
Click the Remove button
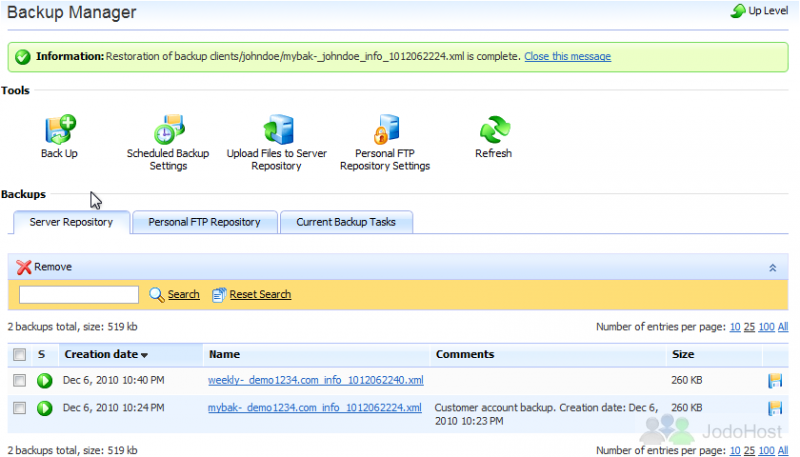point(45,267)
